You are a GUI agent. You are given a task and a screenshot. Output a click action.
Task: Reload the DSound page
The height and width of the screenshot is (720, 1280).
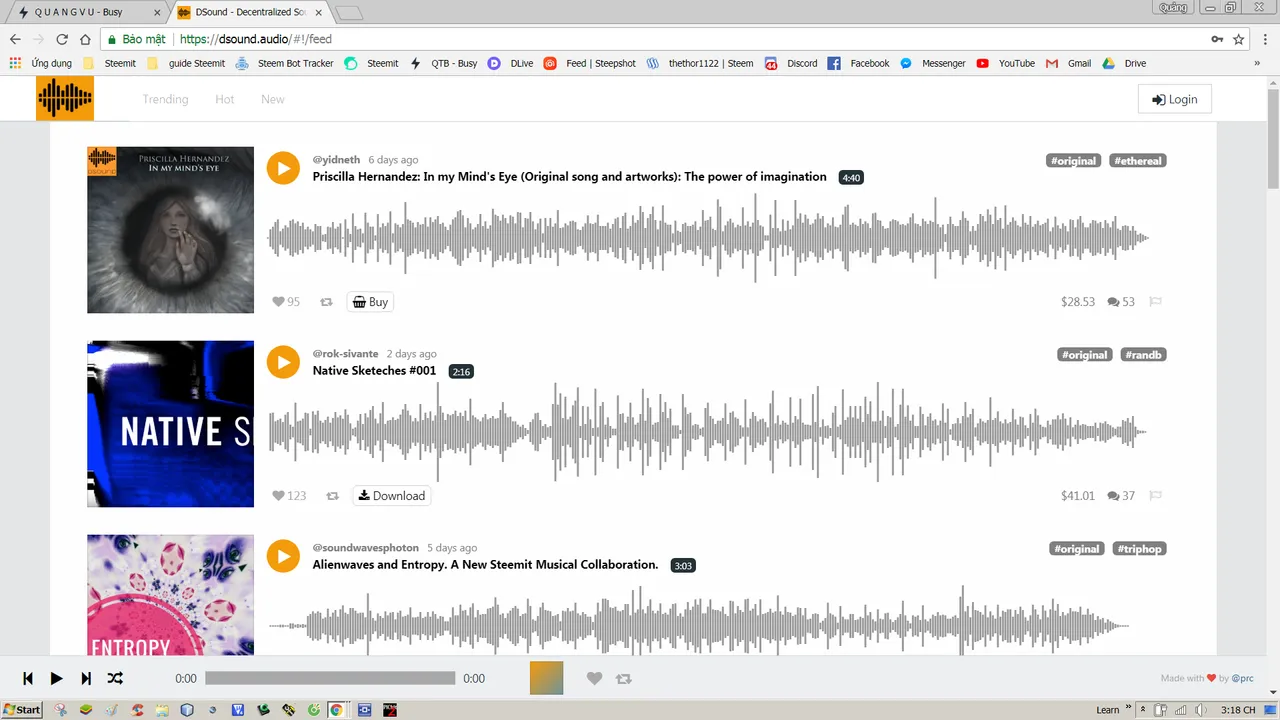(x=62, y=39)
